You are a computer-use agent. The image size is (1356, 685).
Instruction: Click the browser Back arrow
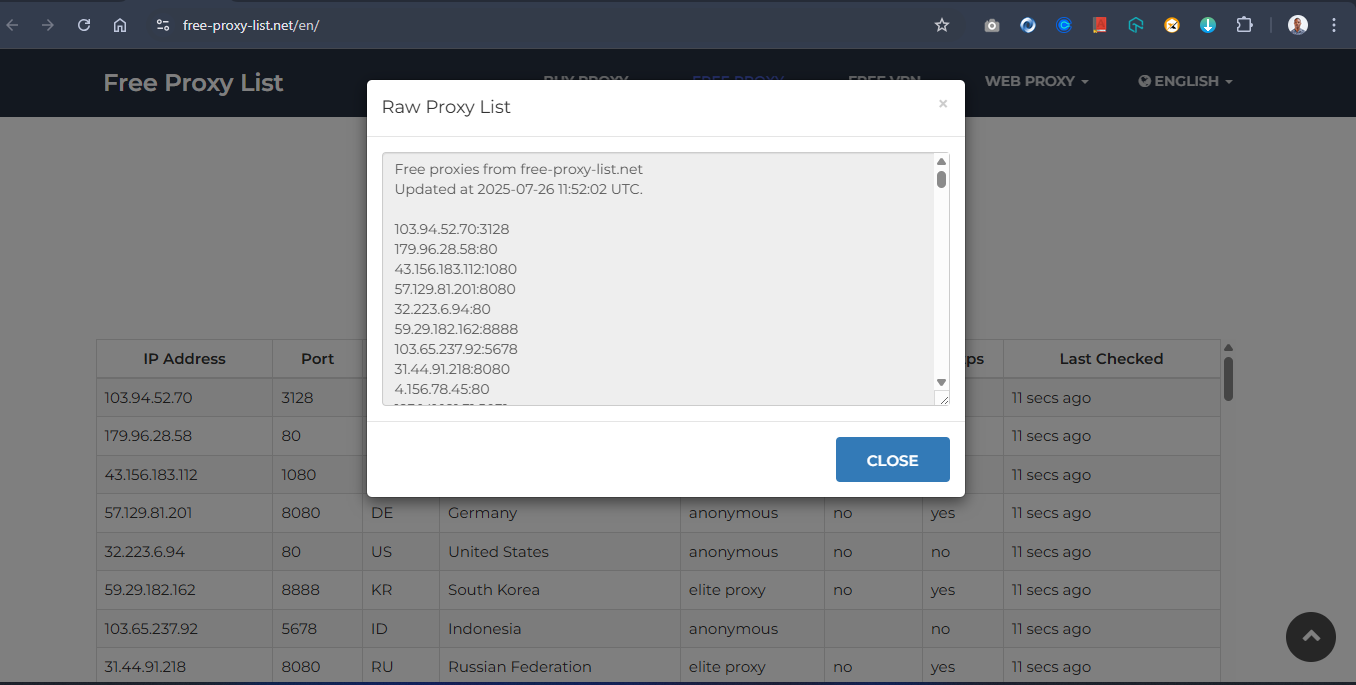[x=13, y=25]
